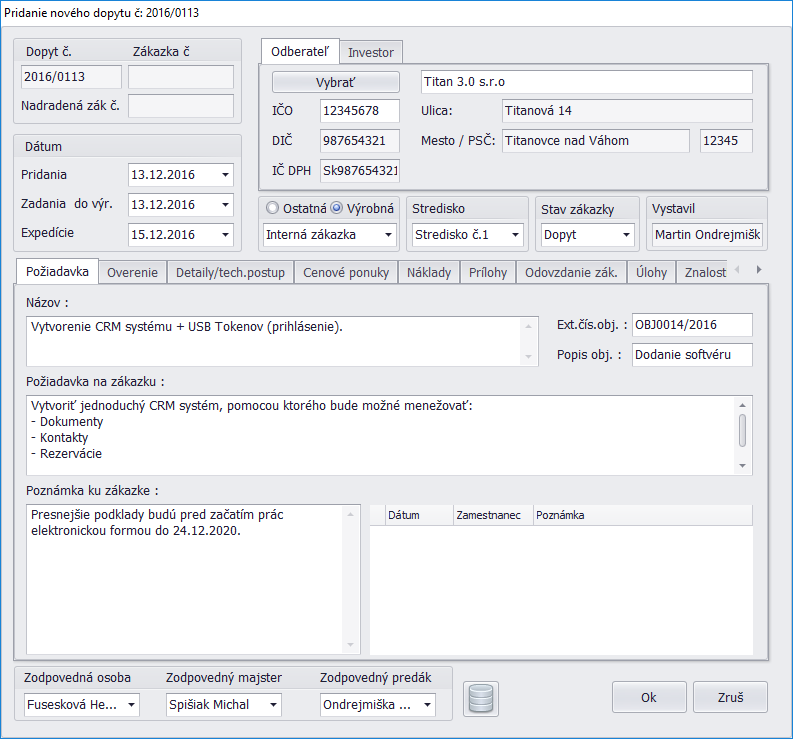Go to the Náklady tab

tap(428, 272)
